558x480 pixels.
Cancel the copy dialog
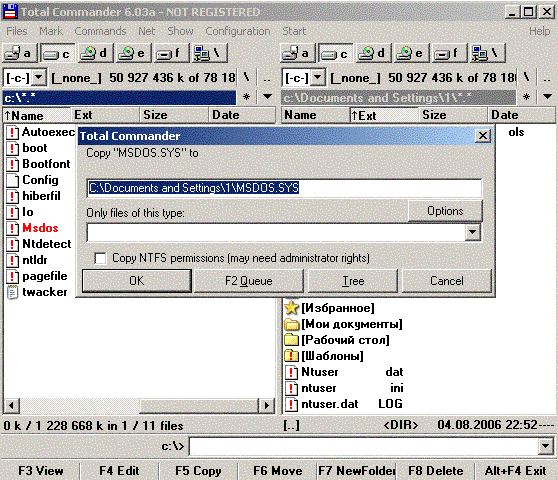447,281
